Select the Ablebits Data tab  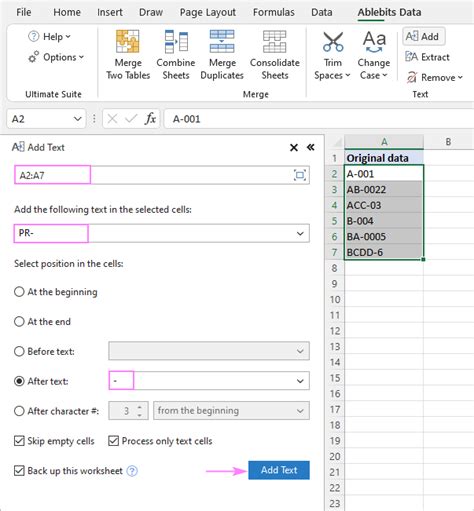coord(389,12)
